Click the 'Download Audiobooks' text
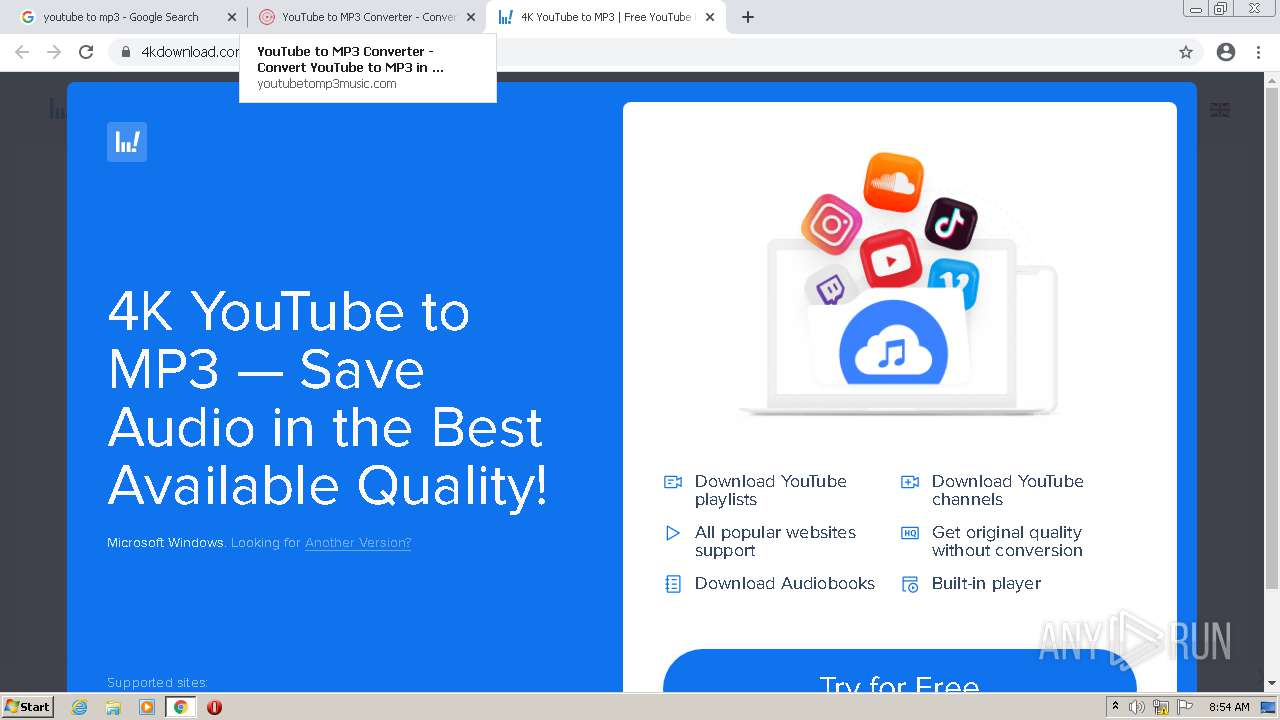This screenshot has height=720, width=1280. tap(785, 583)
